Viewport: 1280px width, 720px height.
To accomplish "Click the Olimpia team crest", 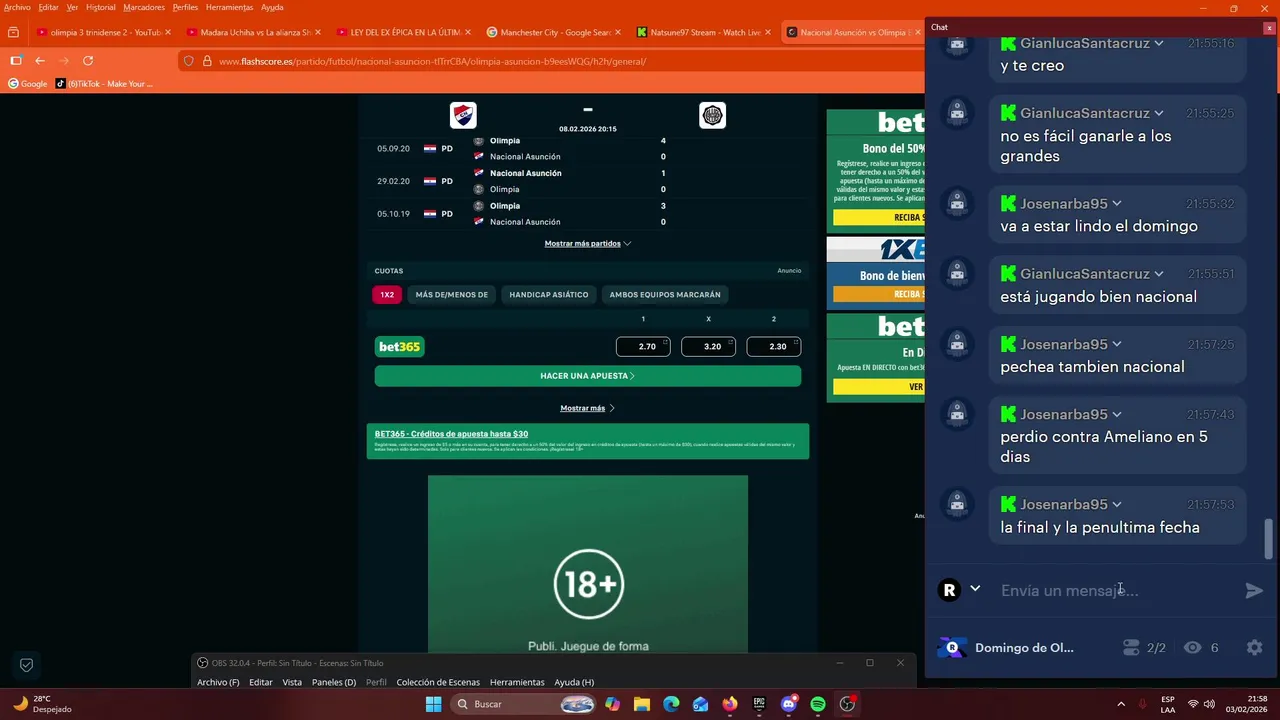I will [712, 115].
